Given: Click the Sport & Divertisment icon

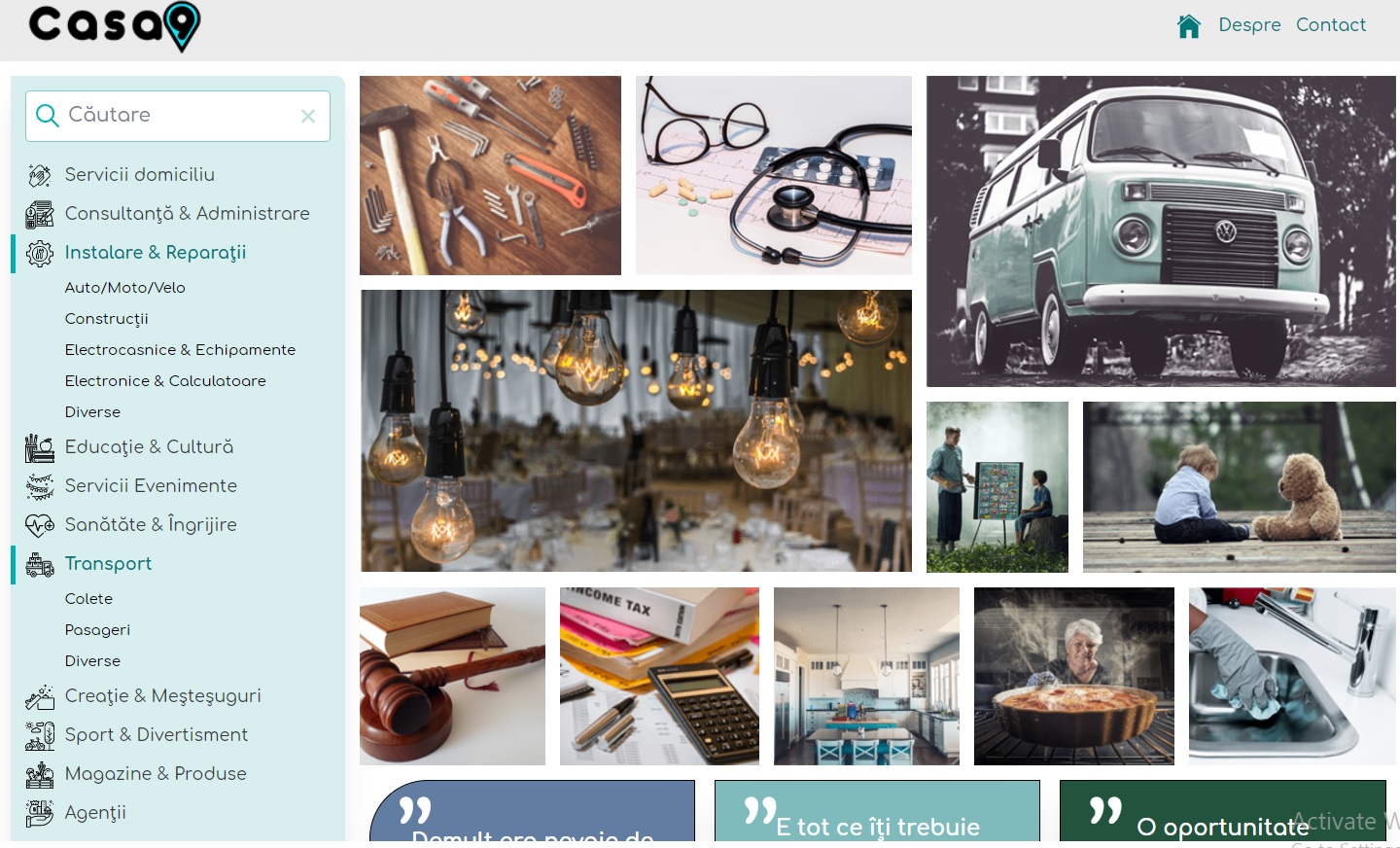Looking at the screenshot, I should [x=40, y=735].
